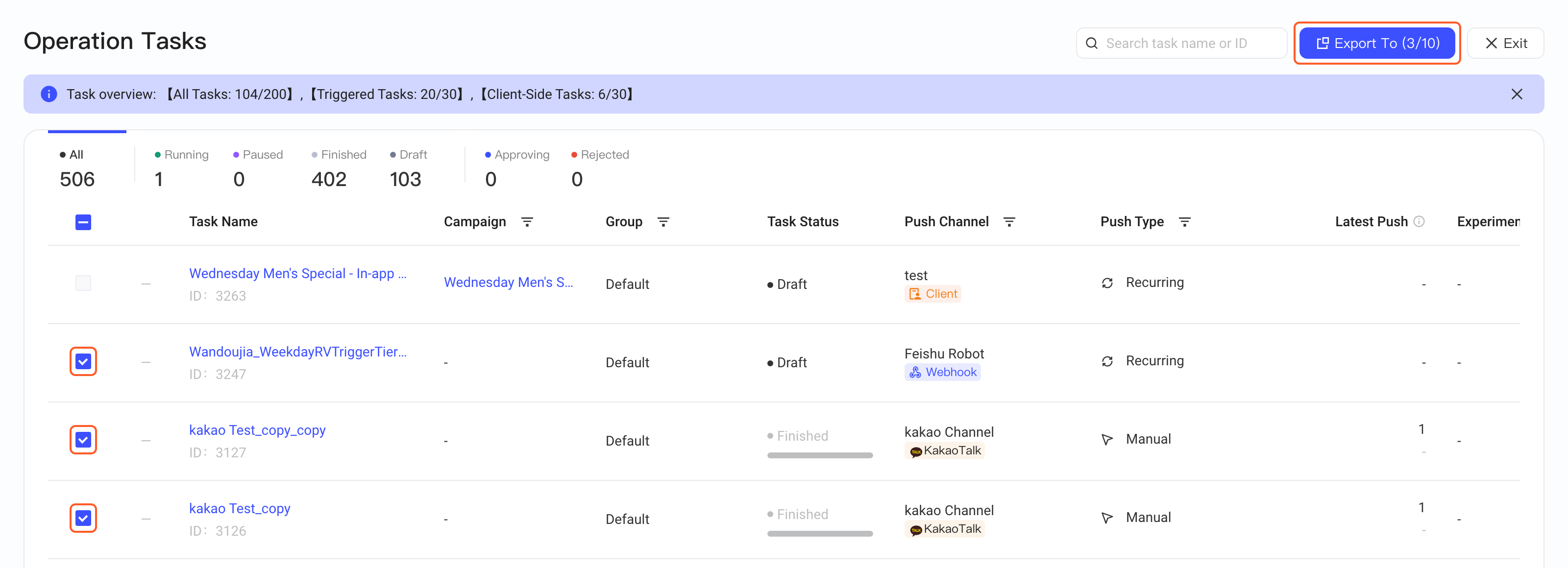Toggle the select-all header checkbox
Image resolution: width=1568 pixels, height=568 pixels.
(x=83, y=223)
